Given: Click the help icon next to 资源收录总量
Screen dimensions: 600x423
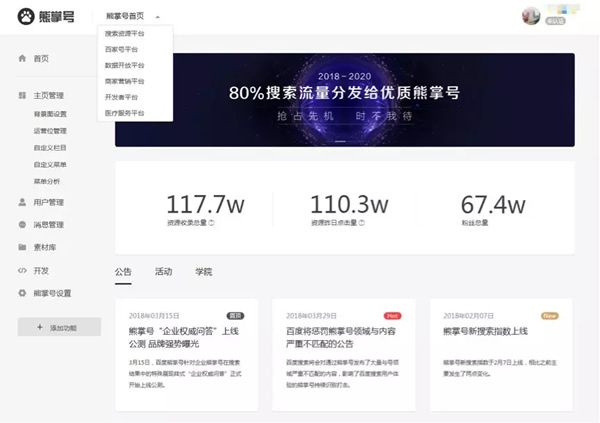Looking at the screenshot, I should coord(212,222).
